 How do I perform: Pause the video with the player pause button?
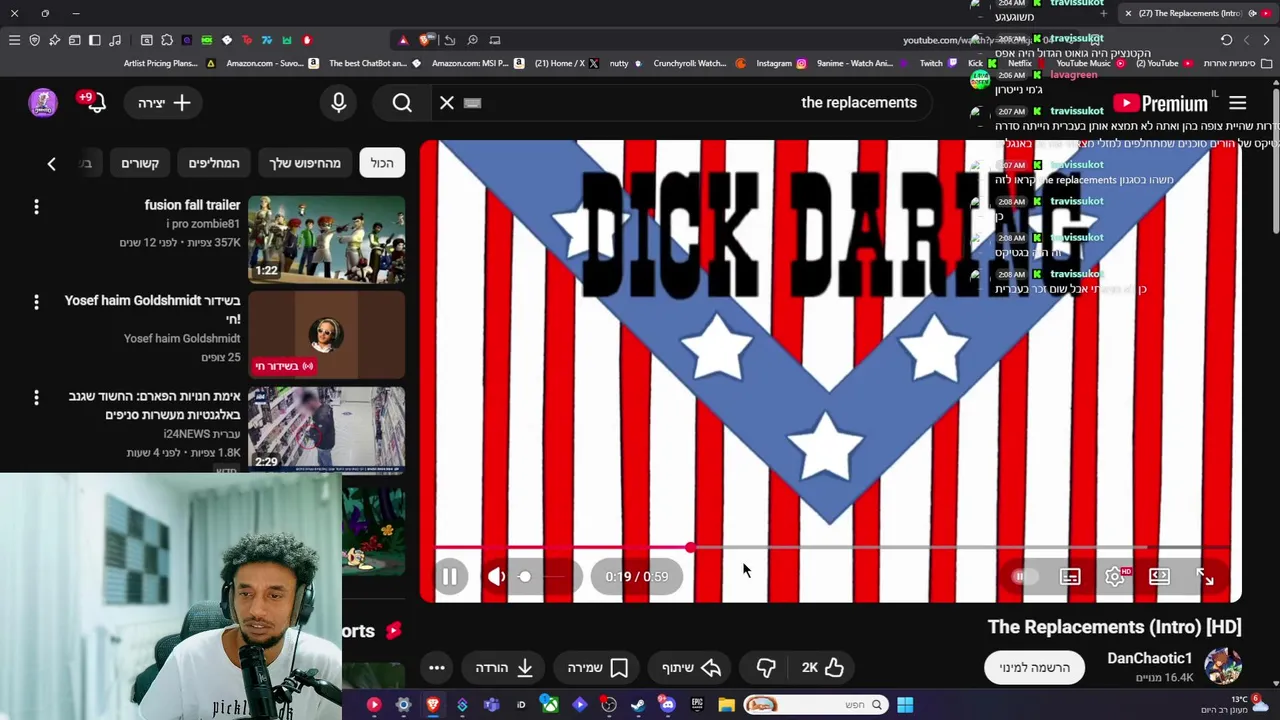[x=450, y=577]
